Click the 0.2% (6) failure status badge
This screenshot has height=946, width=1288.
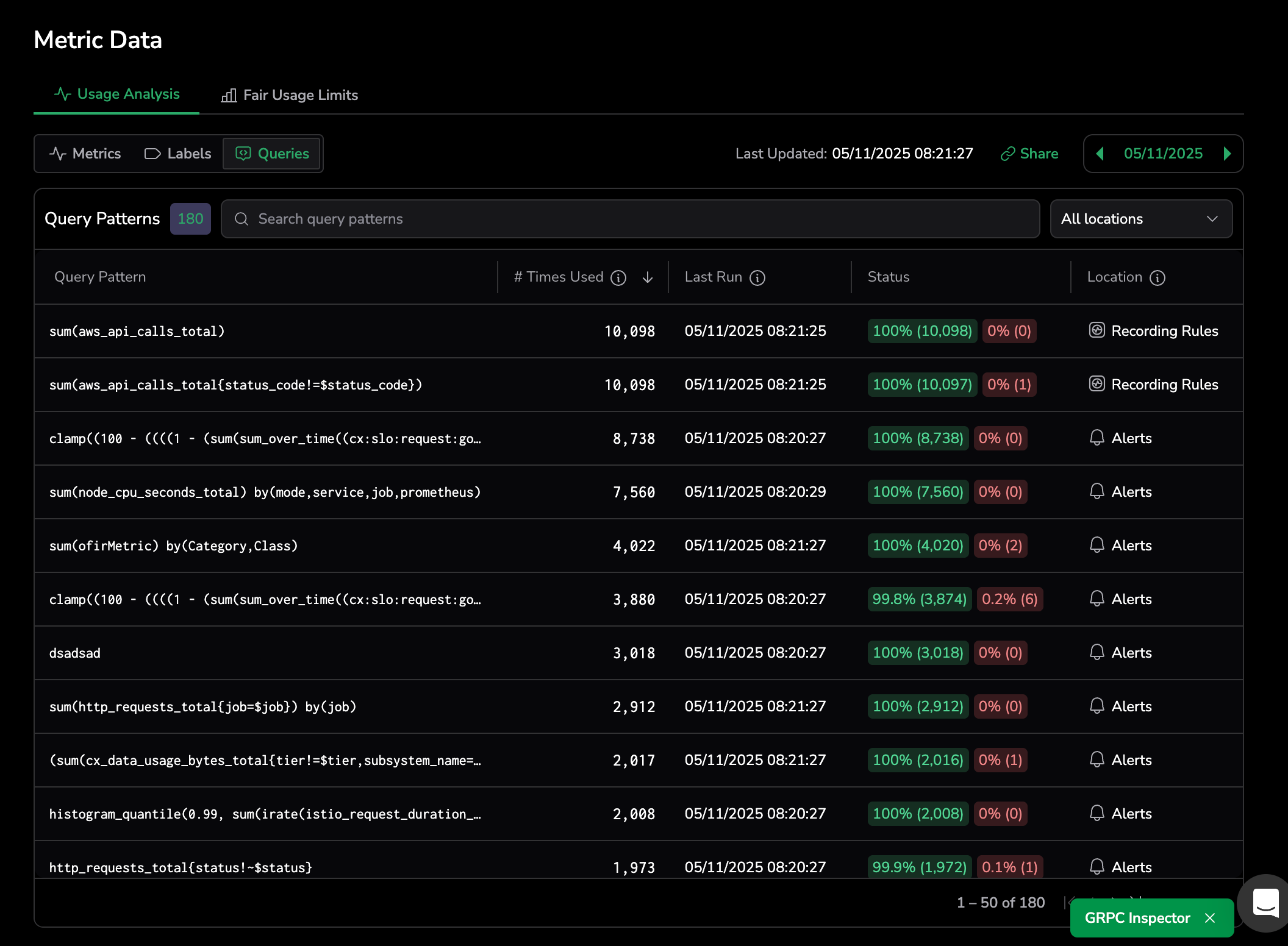pos(1009,599)
